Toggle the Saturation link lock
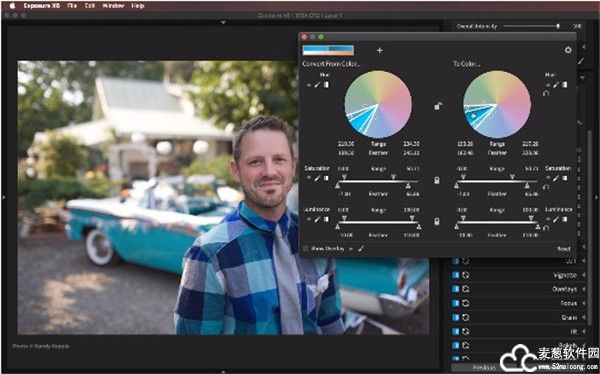Image resolution: width=600 pixels, height=374 pixels. [437, 180]
